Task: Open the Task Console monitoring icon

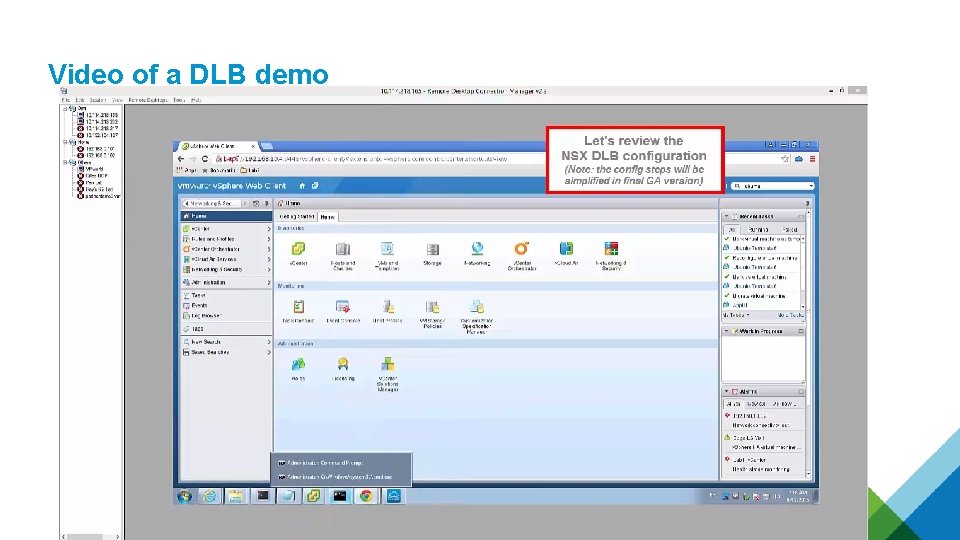Action: [298, 306]
